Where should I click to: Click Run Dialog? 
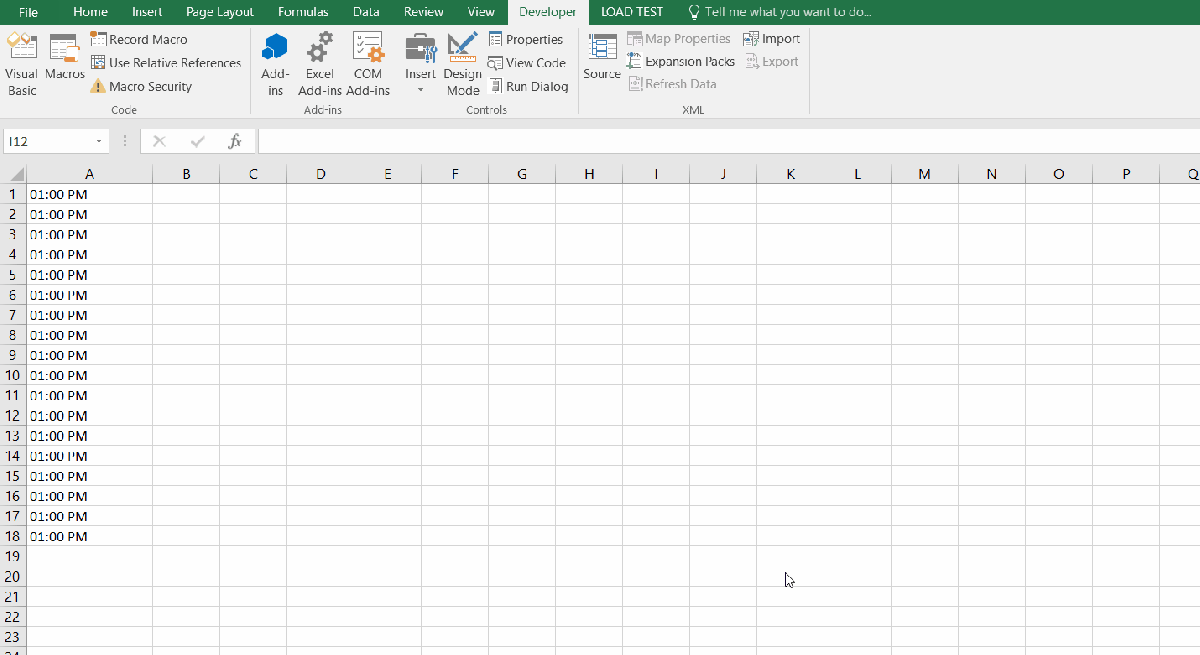pyautogui.click(x=529, y=86)
